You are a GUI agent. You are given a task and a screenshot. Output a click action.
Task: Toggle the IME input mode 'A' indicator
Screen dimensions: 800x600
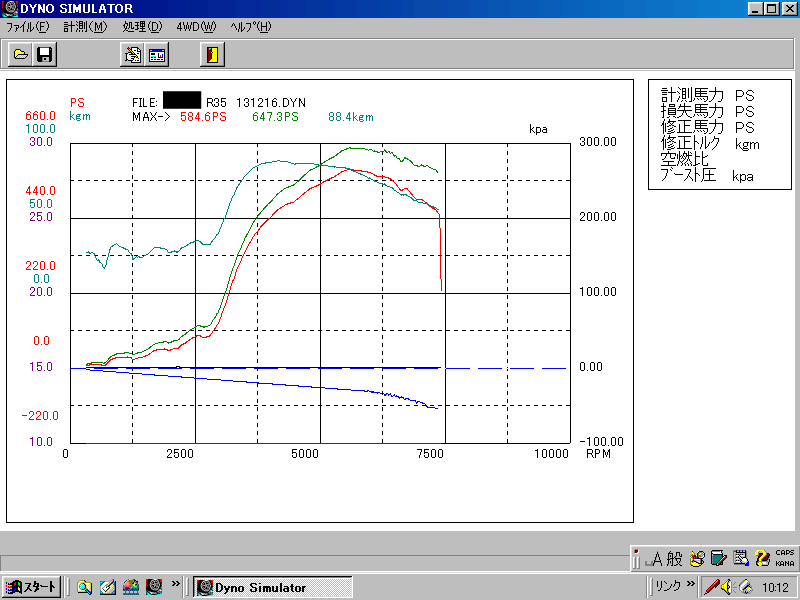pos(655,559)
